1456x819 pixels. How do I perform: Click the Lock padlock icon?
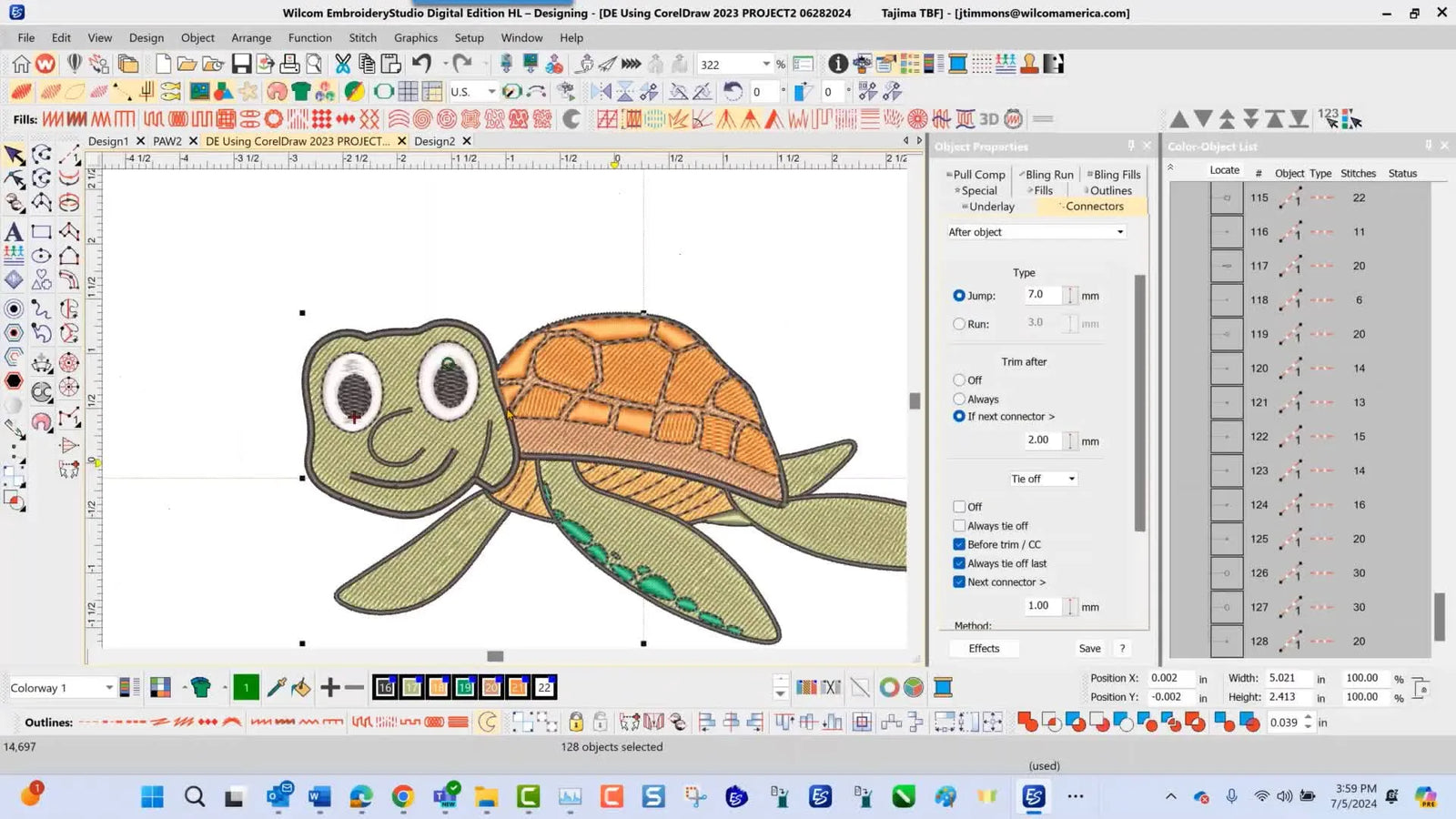tap(576, 722)
